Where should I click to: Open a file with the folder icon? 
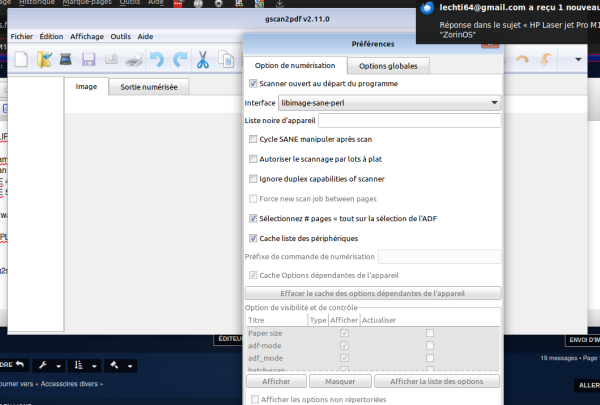click(43, 60)
